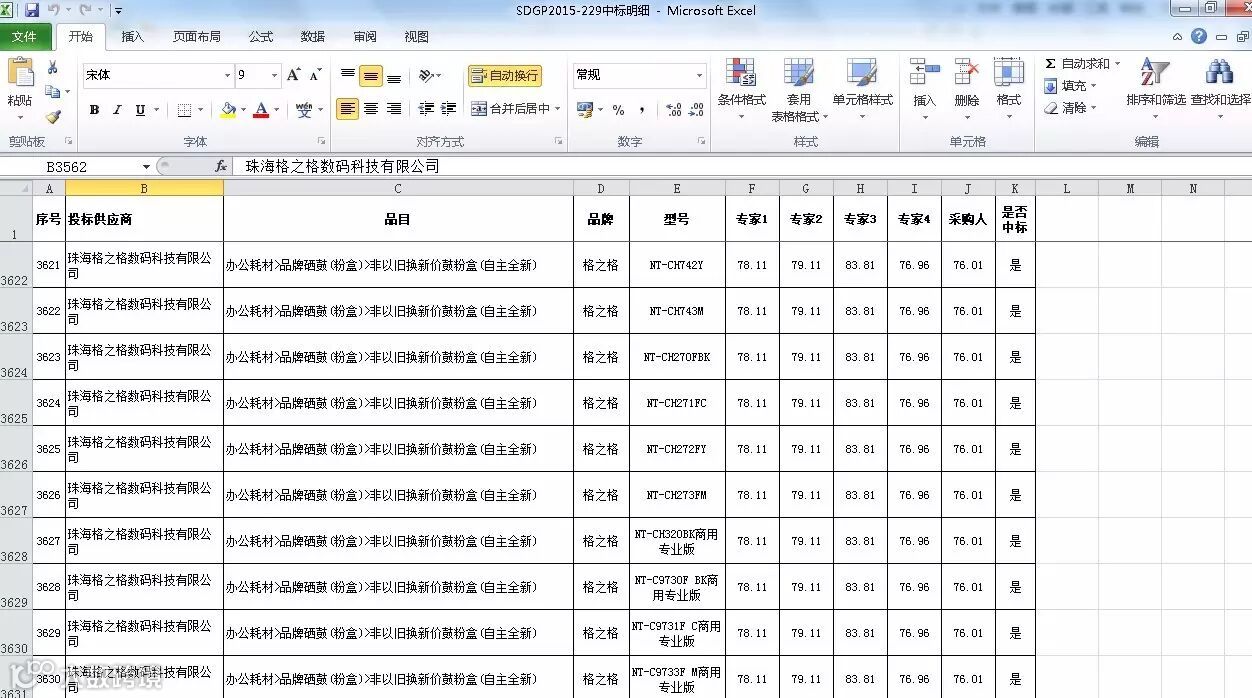This screenshot has height=698, width=1252.
Task: Apply yellow fill color bucket
Action: [x=228, y=110]
